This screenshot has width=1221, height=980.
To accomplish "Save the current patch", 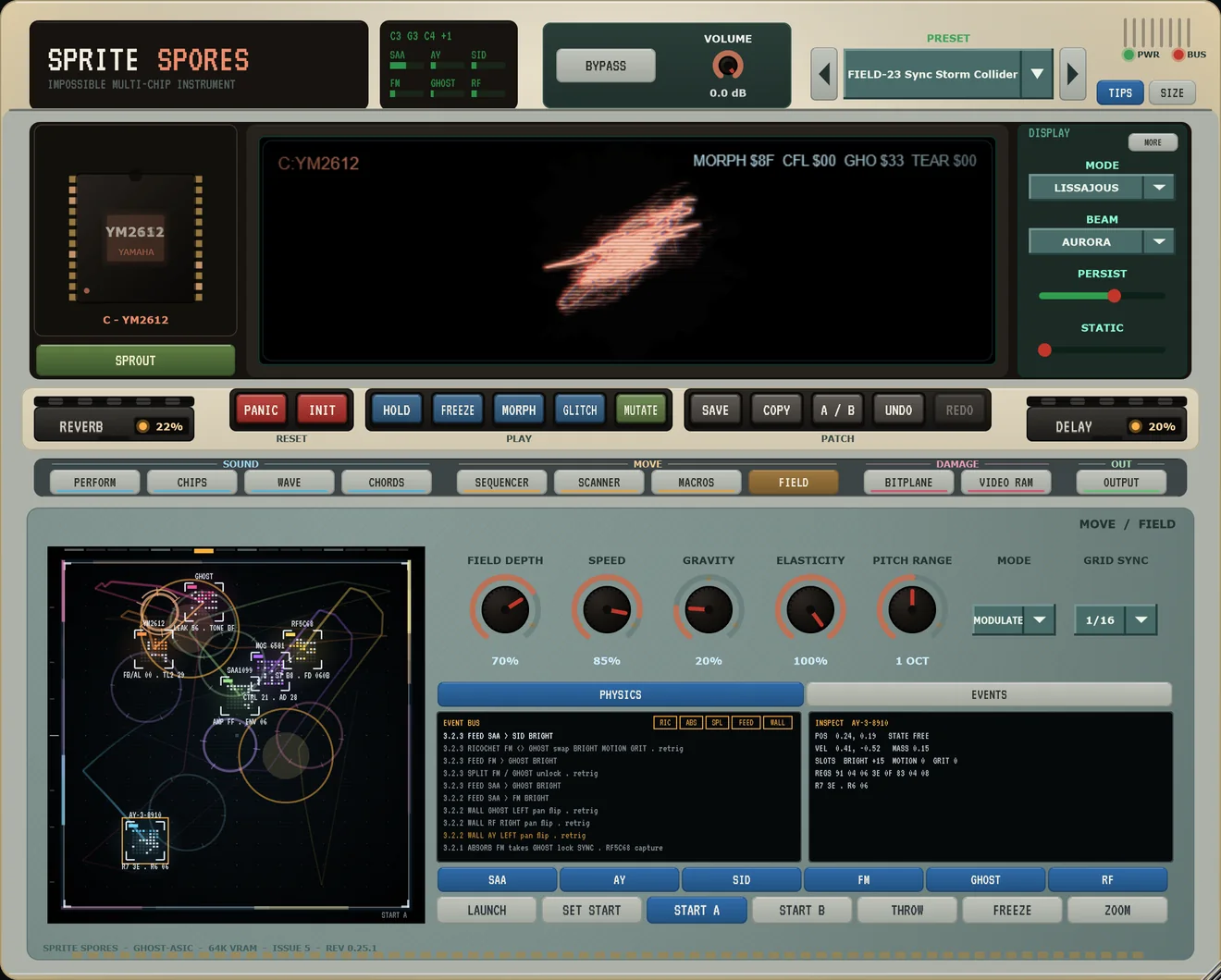I will (715, 410).
